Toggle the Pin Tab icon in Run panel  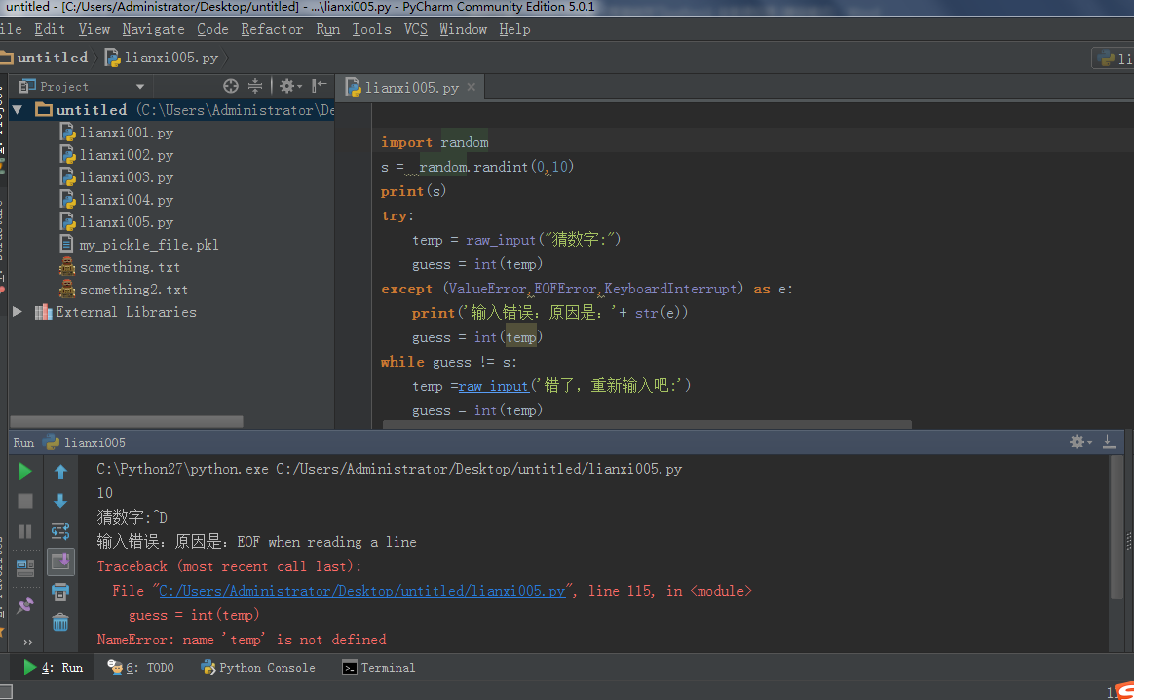coord(25,605)
